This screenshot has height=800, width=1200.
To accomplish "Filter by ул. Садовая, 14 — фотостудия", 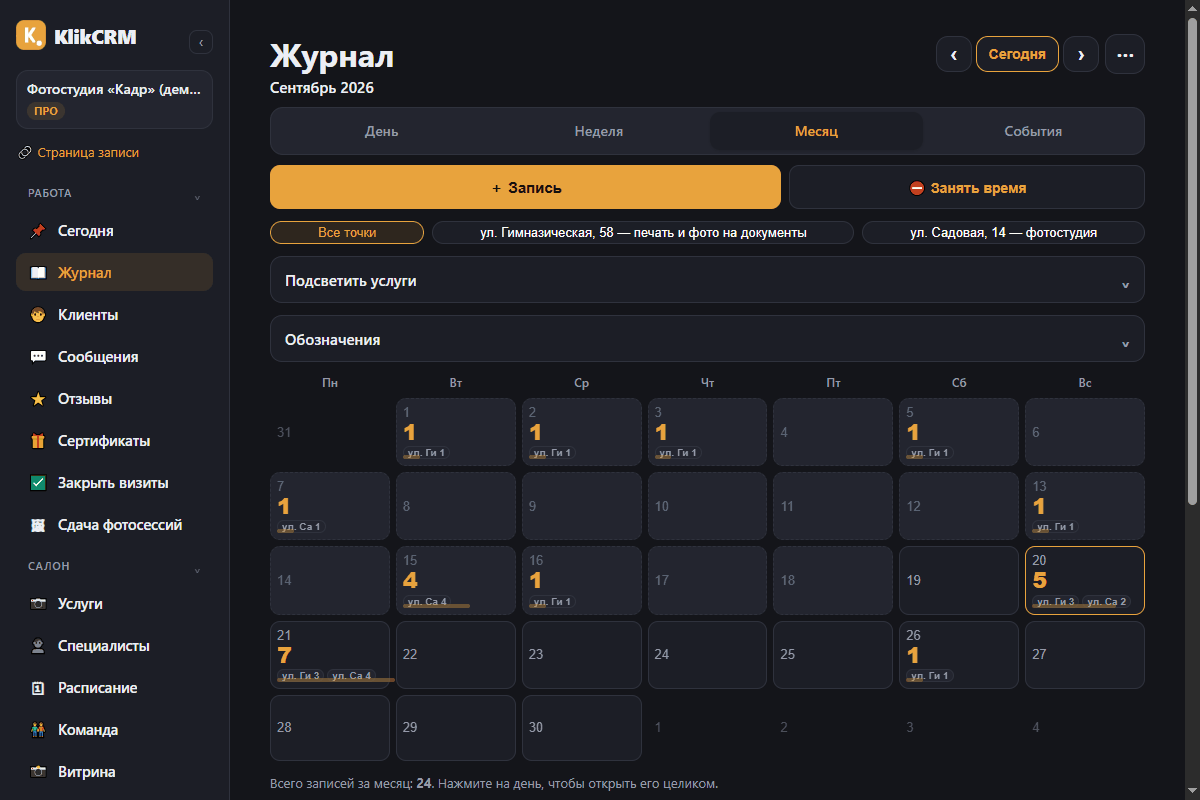I will 1003,233.
